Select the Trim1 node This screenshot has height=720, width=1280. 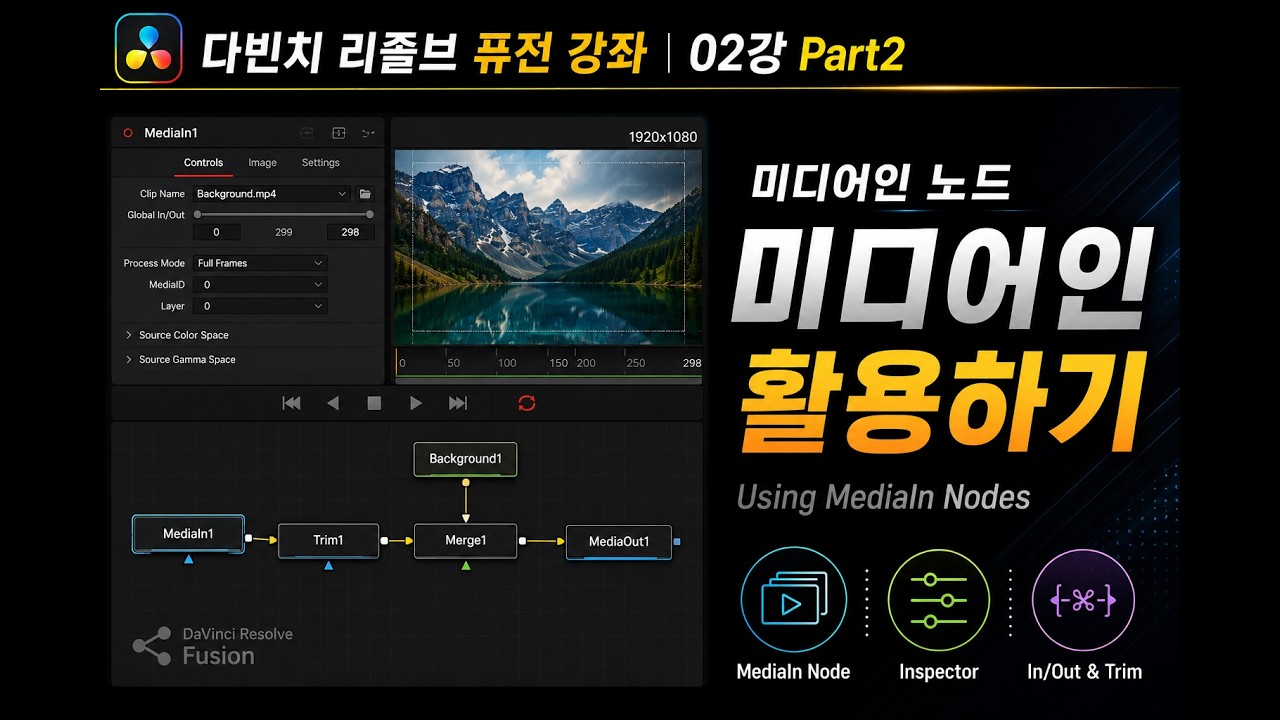point(328,540)
